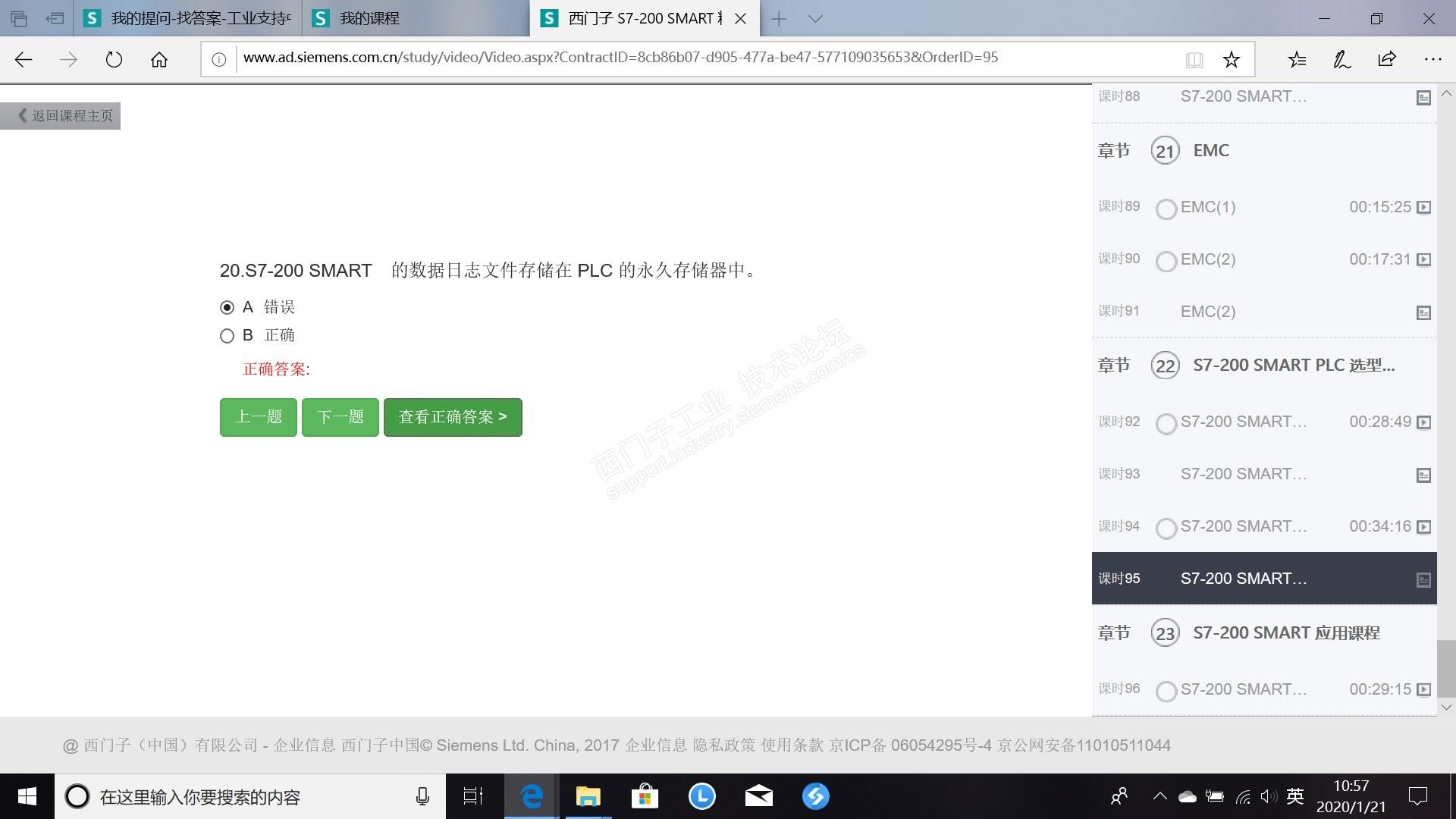Select answer A 错误 radio button

pos(227,307)
